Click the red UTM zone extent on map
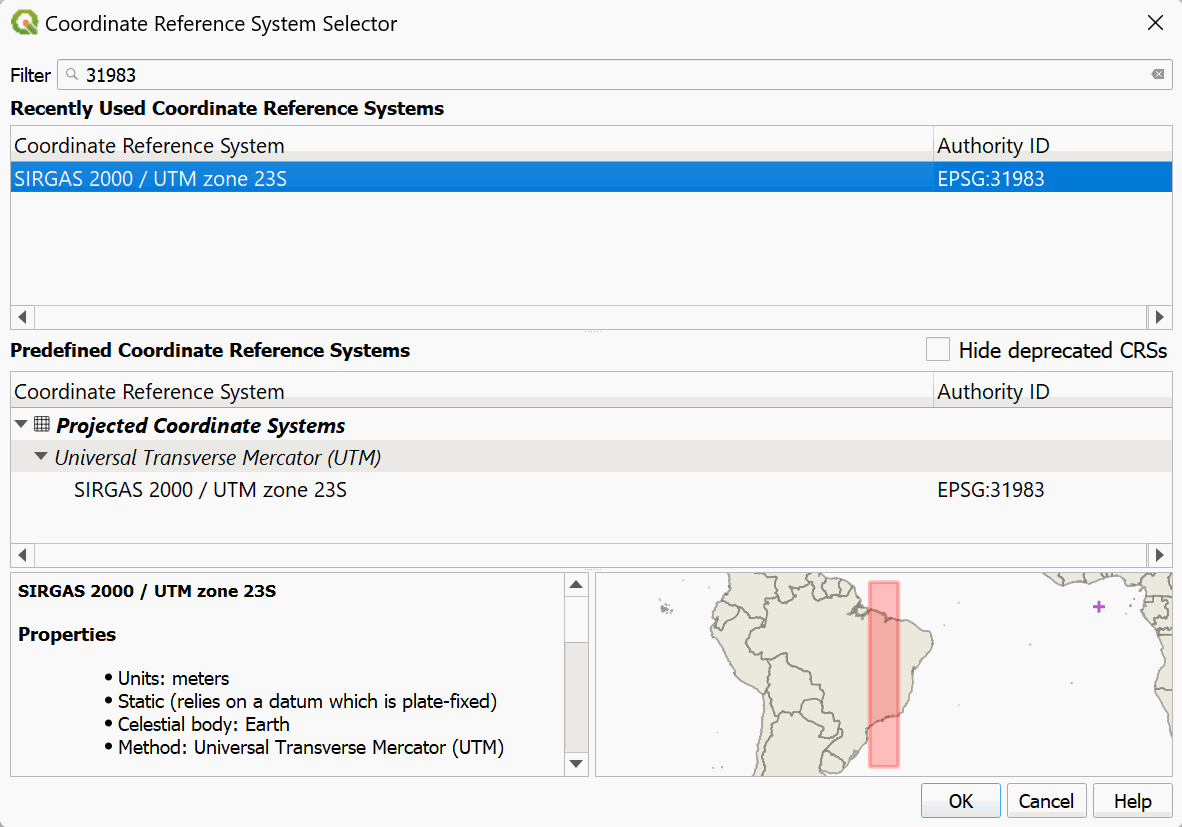Image resolution: width=1182 pixels, height=827 pixels. pyautogui.click(x=884, y=673)
